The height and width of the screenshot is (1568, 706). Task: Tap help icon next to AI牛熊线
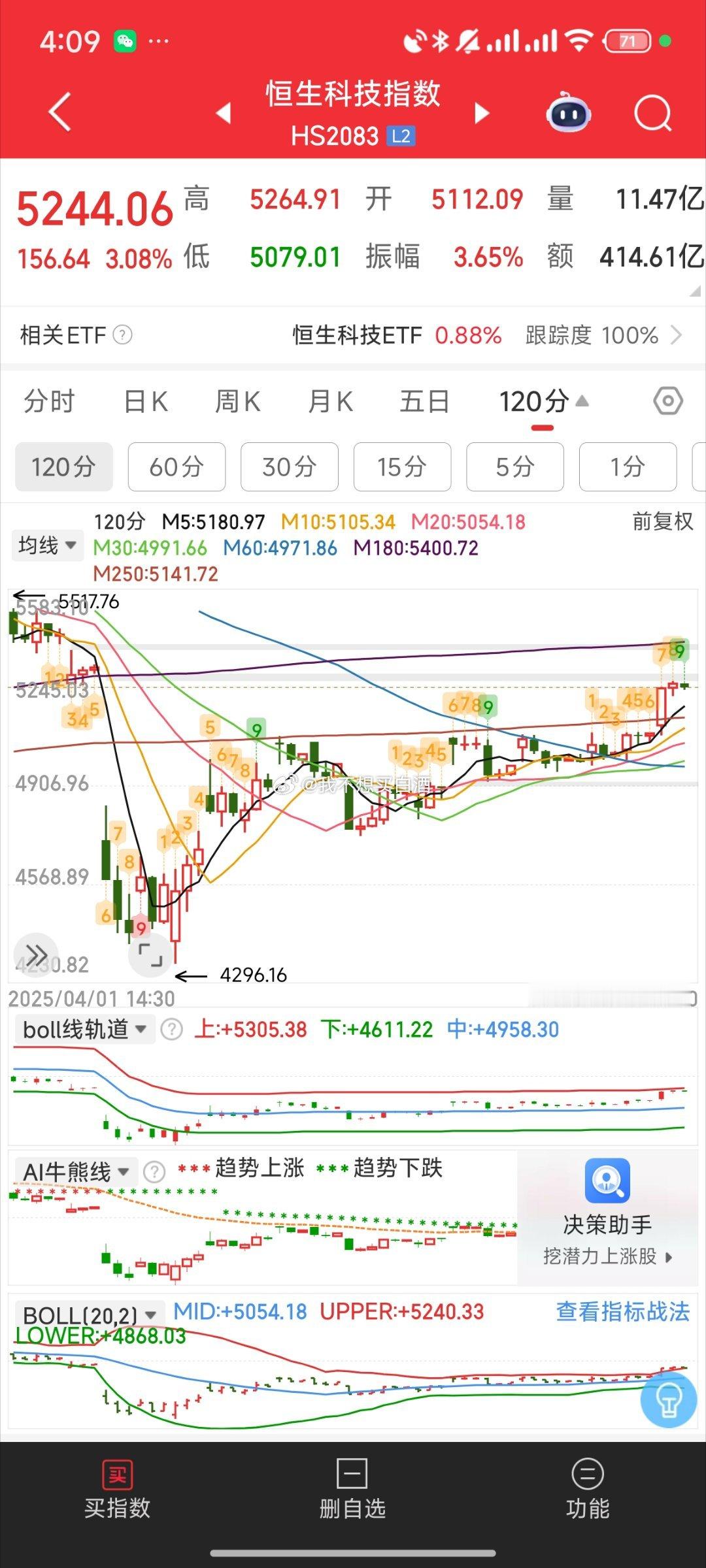pos(154,1172)
